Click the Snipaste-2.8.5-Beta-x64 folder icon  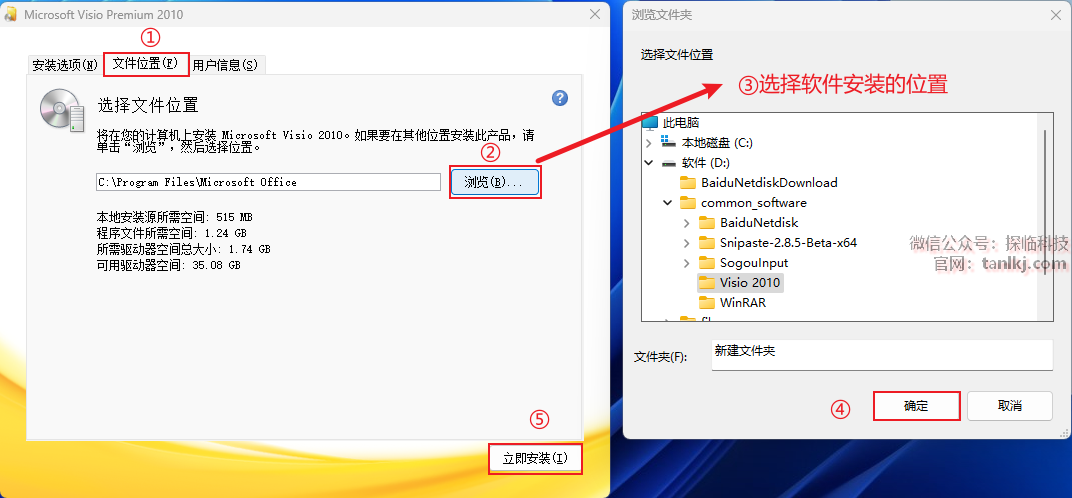point(707,243)
